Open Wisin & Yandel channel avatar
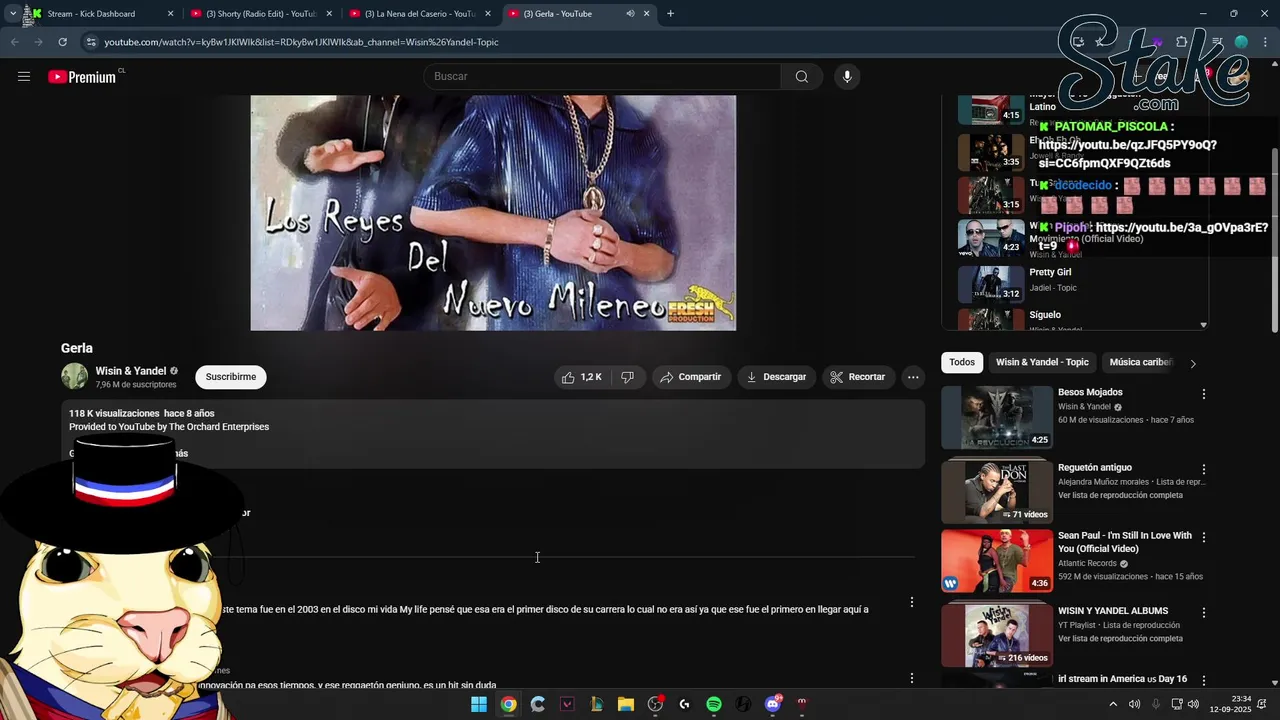Viewport: 1280px width, 720px height. tap(75, 377)
